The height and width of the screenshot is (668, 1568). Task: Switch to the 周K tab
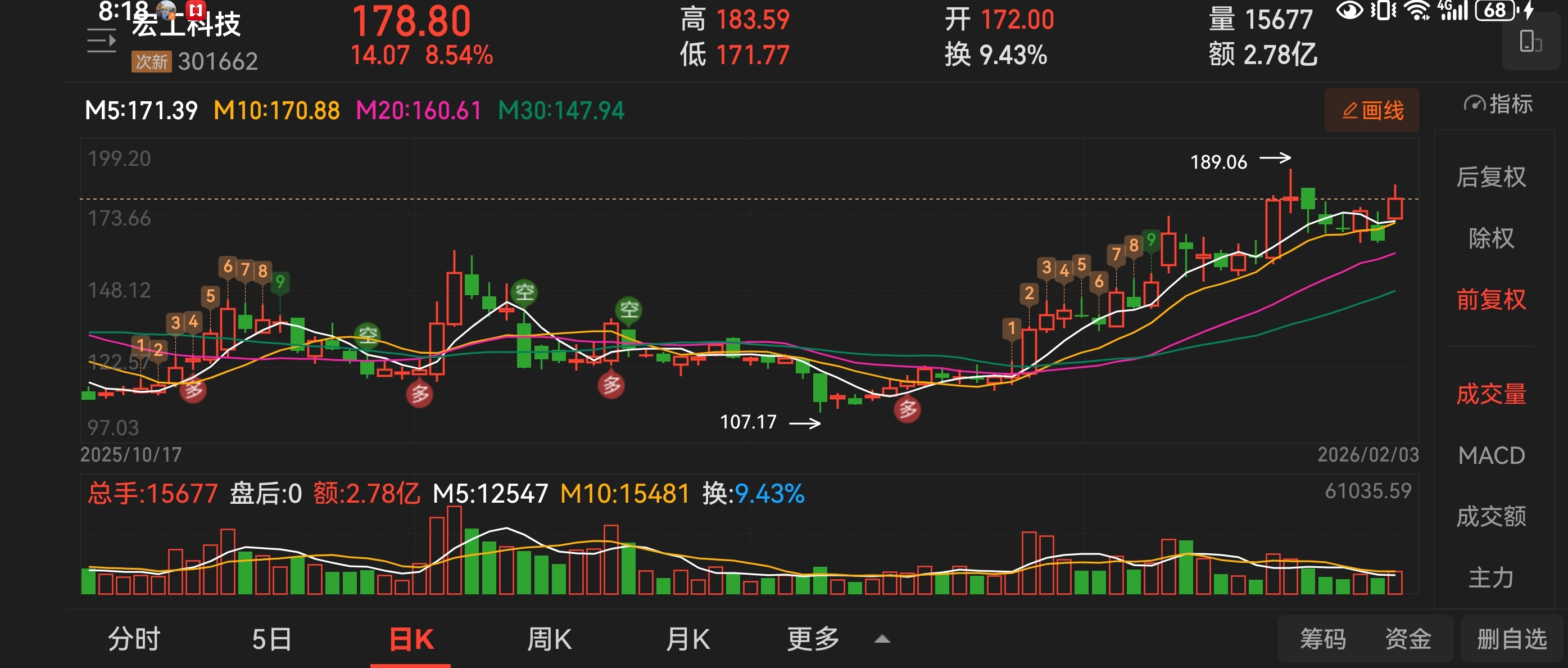click(549, 639)
